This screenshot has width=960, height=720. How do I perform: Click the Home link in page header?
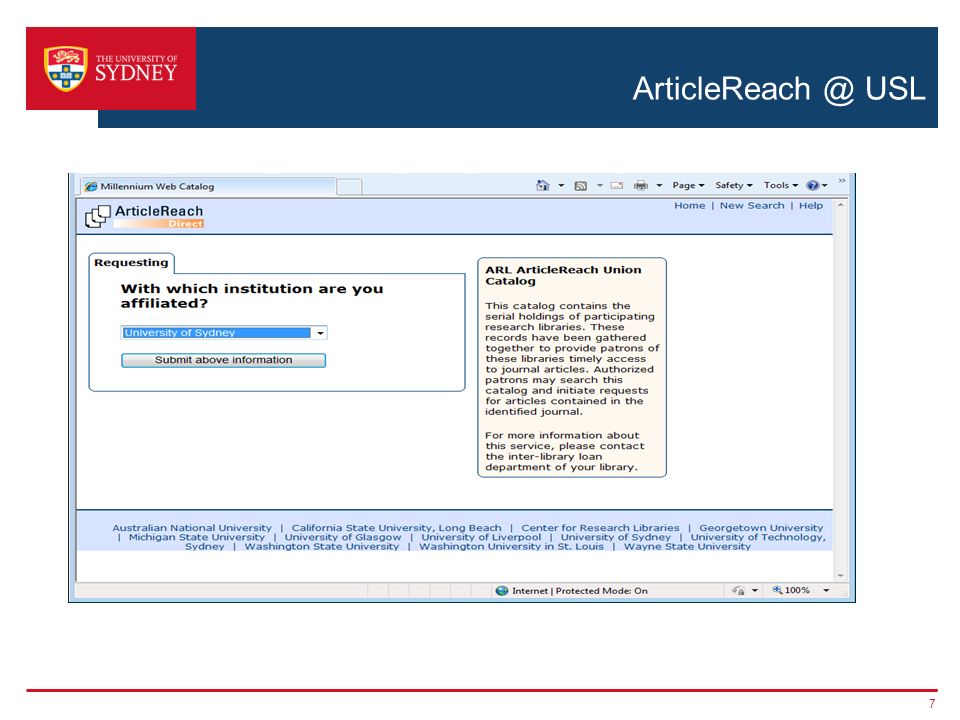689,206
